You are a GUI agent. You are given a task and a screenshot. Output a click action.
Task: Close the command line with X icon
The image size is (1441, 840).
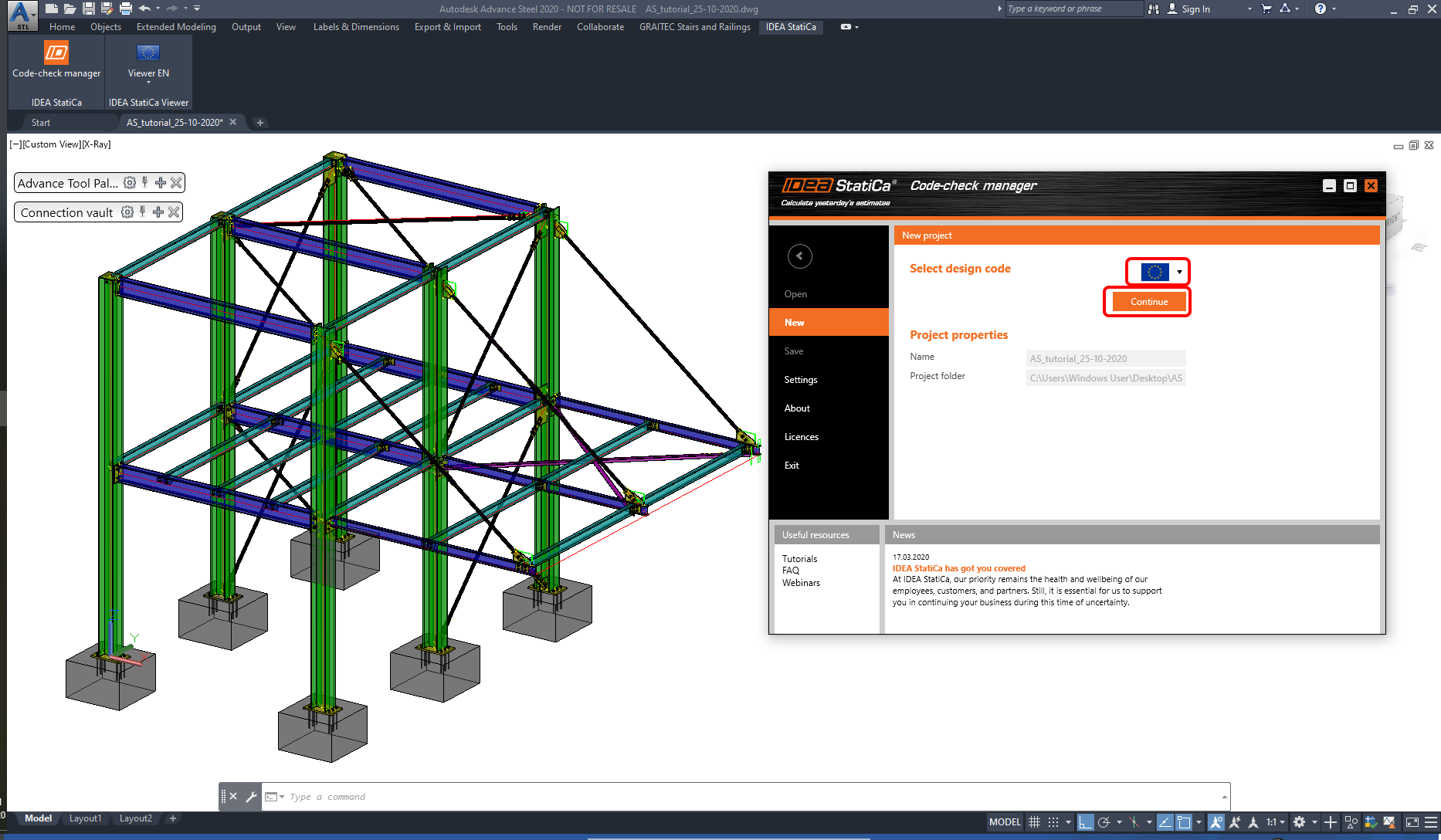(x=233, y=797)
